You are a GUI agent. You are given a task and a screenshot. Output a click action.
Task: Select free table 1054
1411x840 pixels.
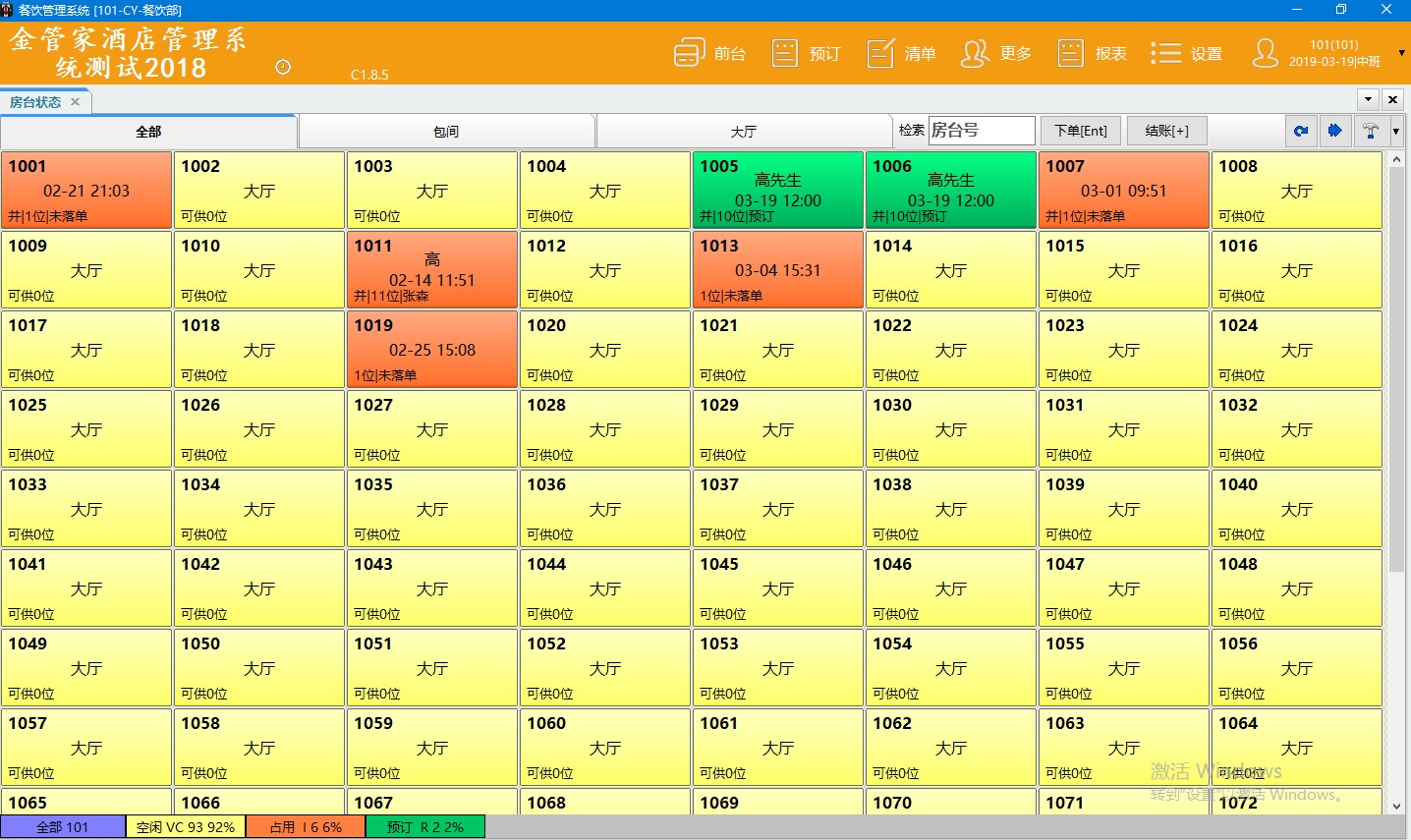(x=951, y=668)
